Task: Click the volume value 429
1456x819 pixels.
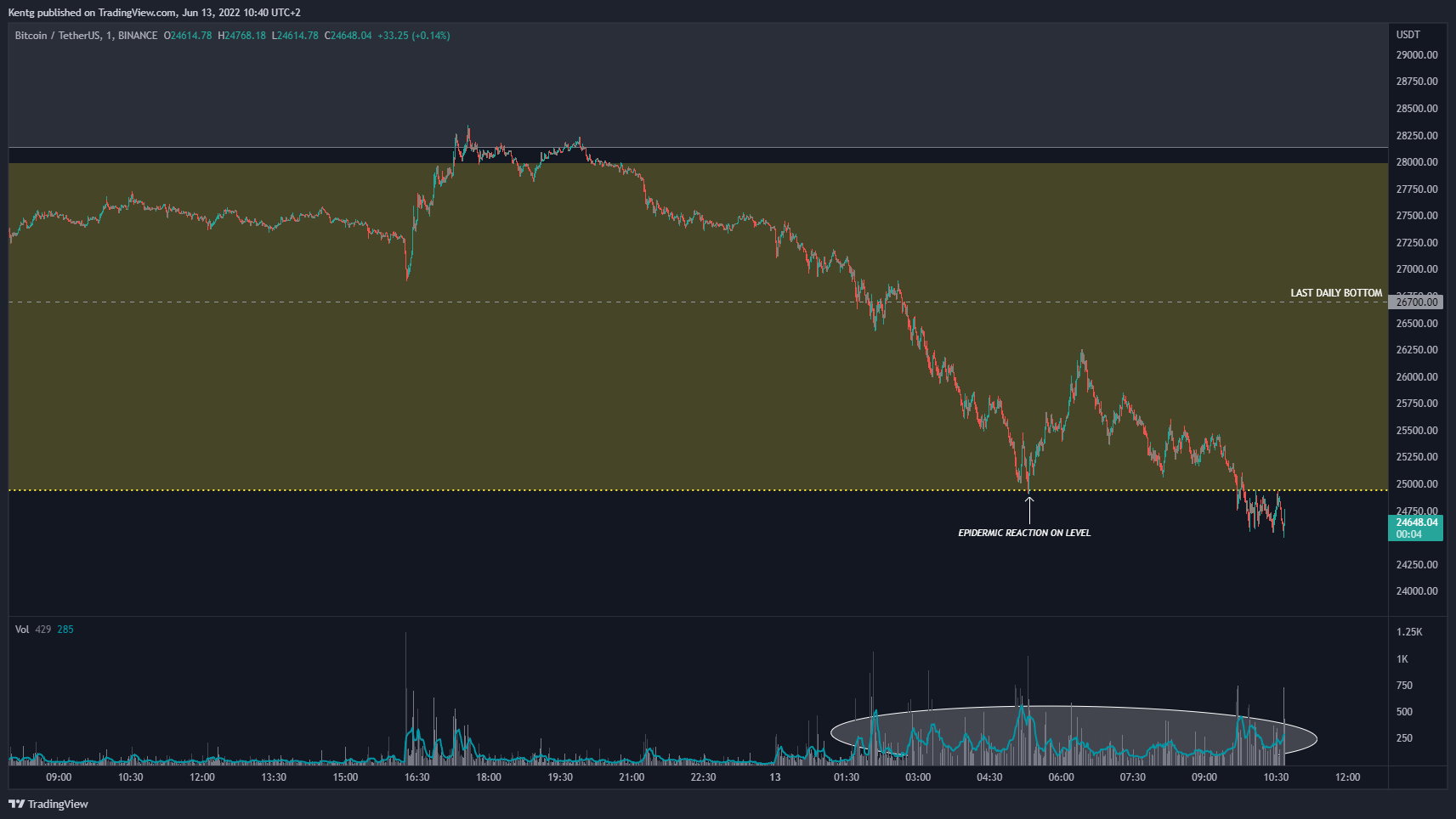Action: pyautogui.click(x=42, y=630)
